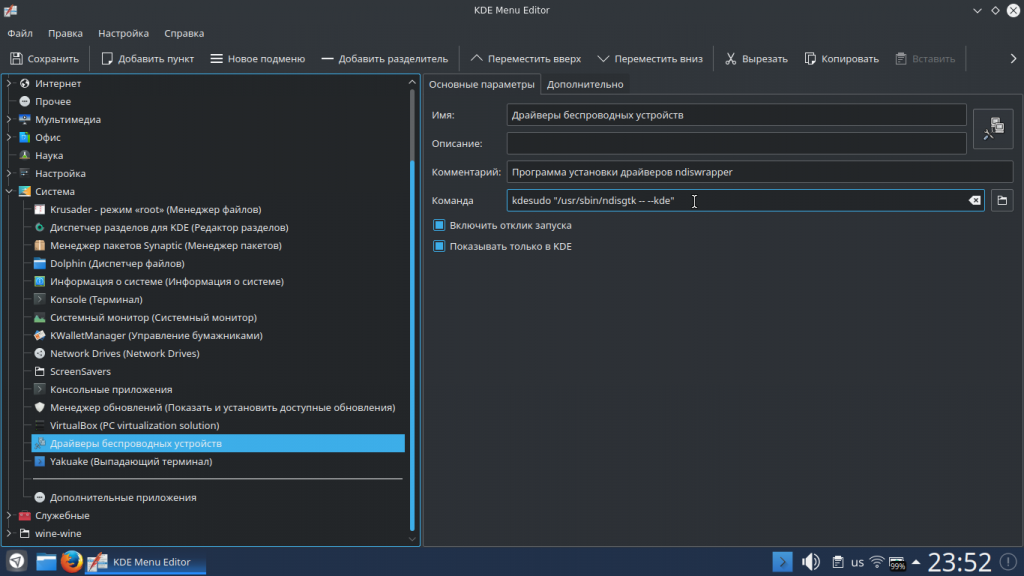Viewport: 1024px width, 576px height.
Task: Click the Описание input field
Action: click(736, 144)
